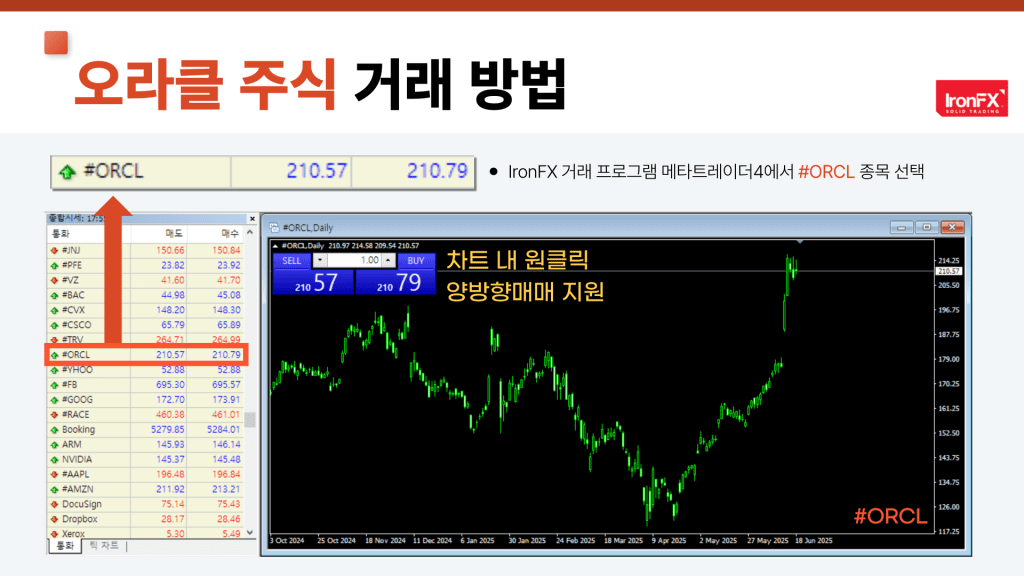Click the chart icon in the #ORCL,Daily title bar
Screen dimensions: 1024x576
[274, 228]
